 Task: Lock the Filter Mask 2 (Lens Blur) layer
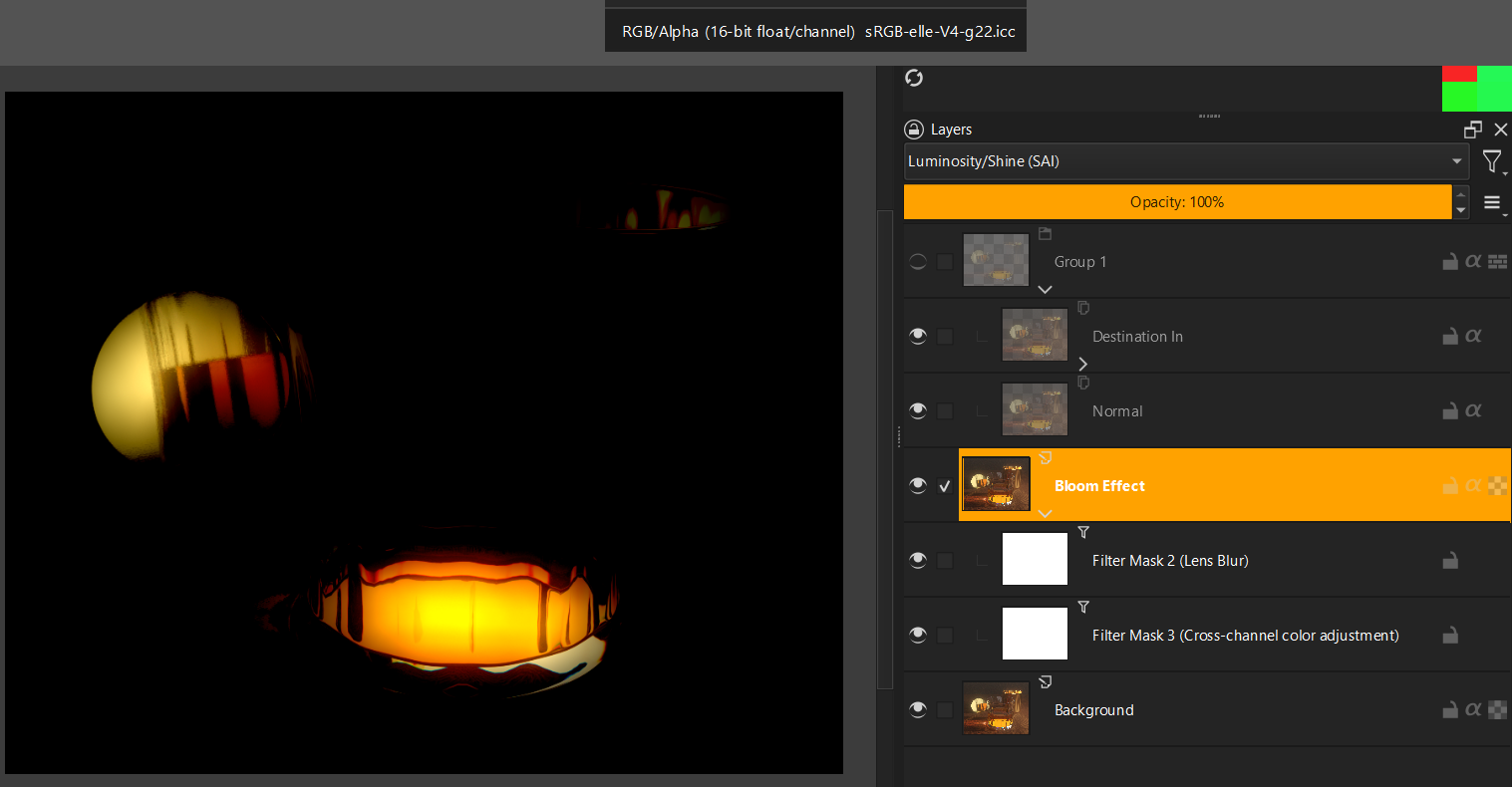(1450, 561)
